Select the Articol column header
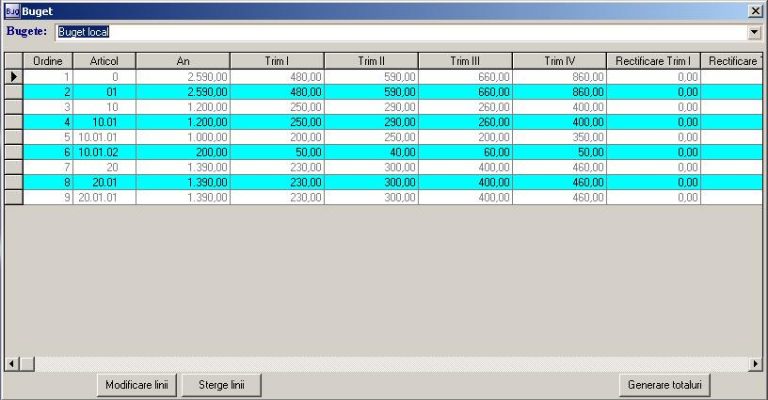 pyautogui.click(x=104, y=61)
